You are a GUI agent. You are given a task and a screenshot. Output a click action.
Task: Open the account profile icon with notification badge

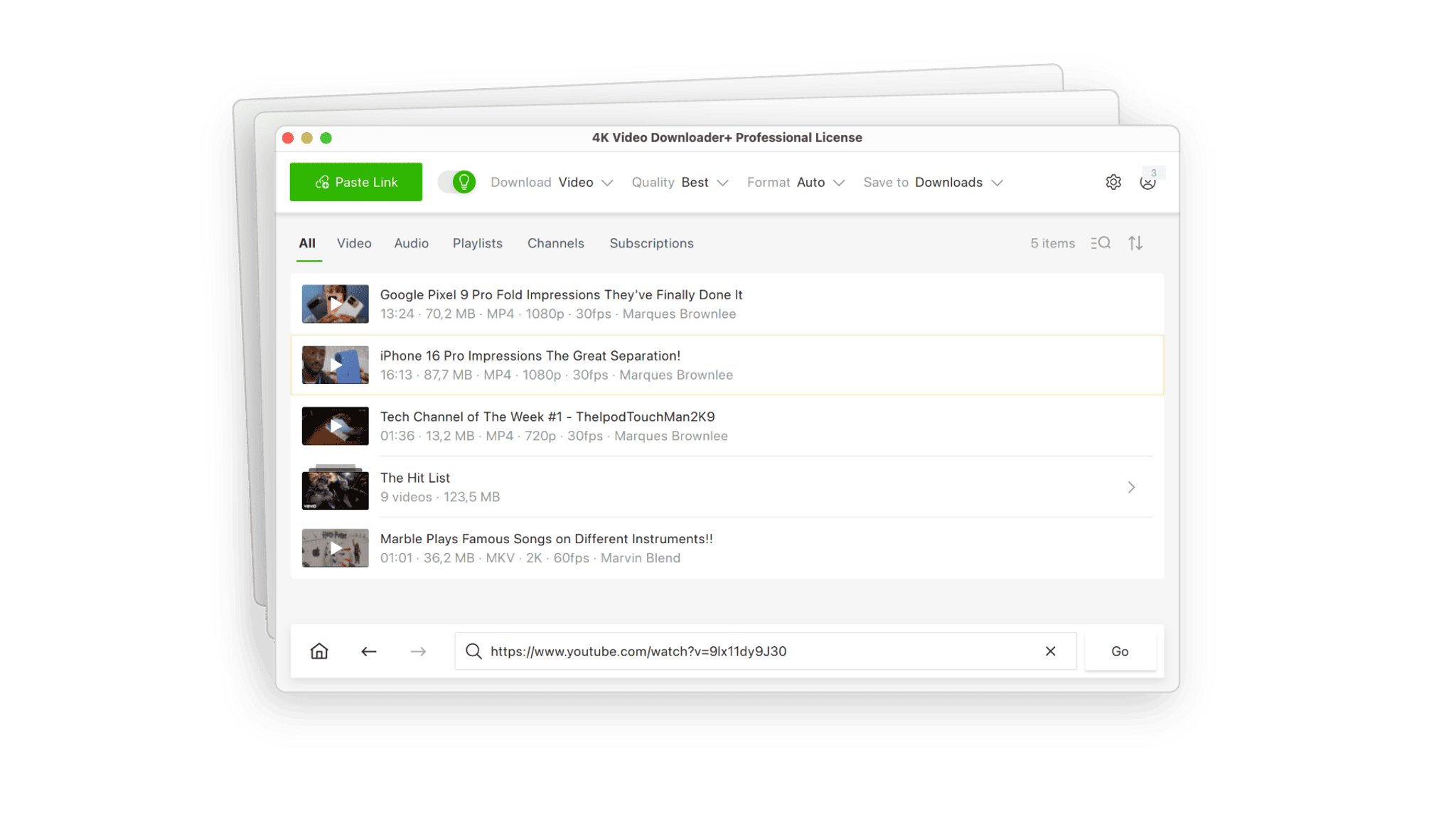pyautogui.click(x=1147, y=182)
